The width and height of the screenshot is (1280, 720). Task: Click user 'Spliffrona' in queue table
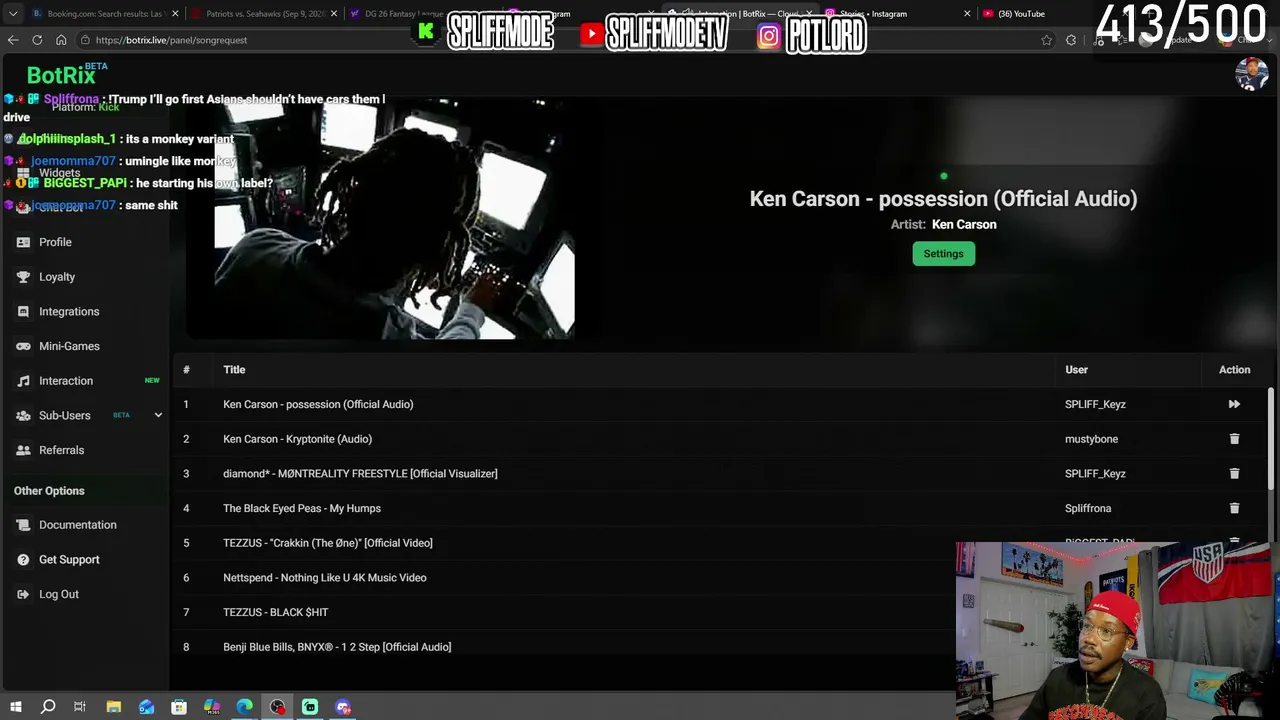point(1088,508)
